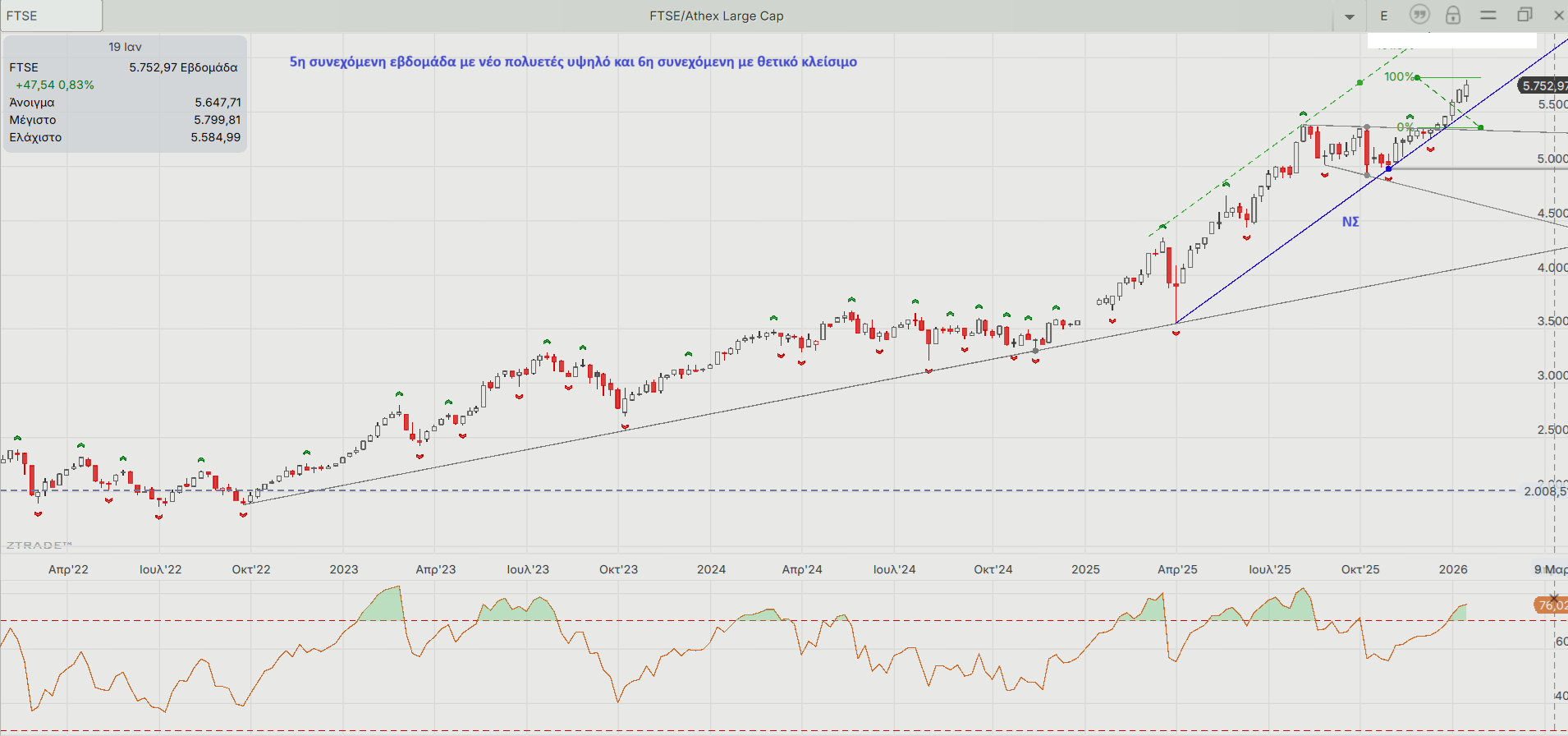
Task: Click the FTSE symbol input field
Action: tap(51, 16)
